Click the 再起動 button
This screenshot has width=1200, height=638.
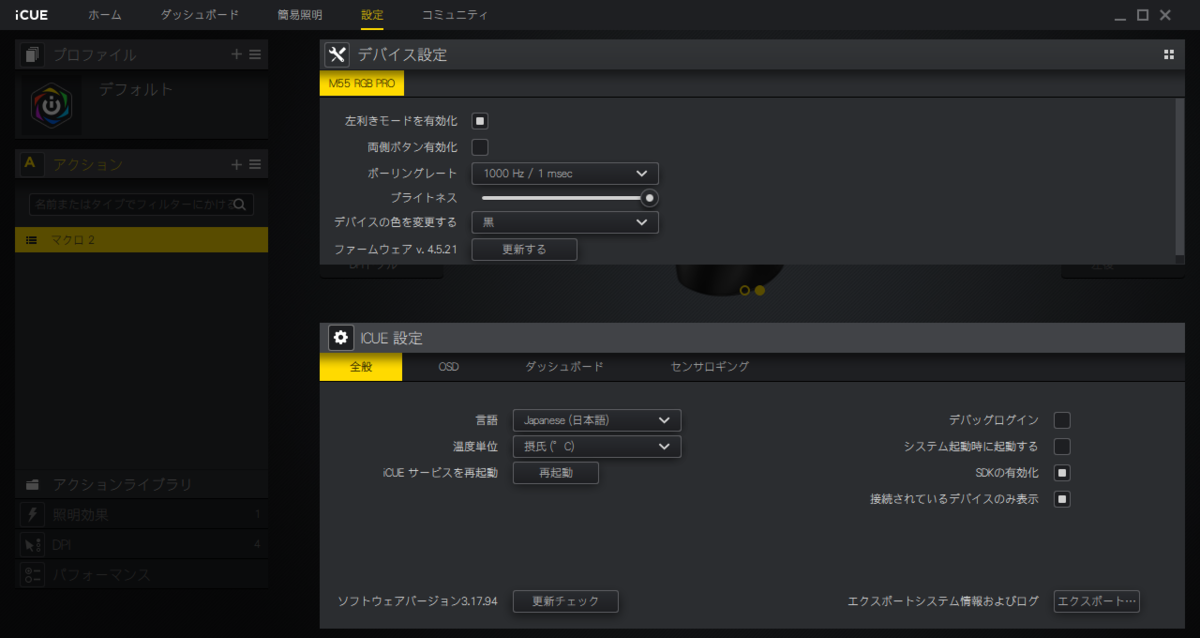(x=556, y=472)
